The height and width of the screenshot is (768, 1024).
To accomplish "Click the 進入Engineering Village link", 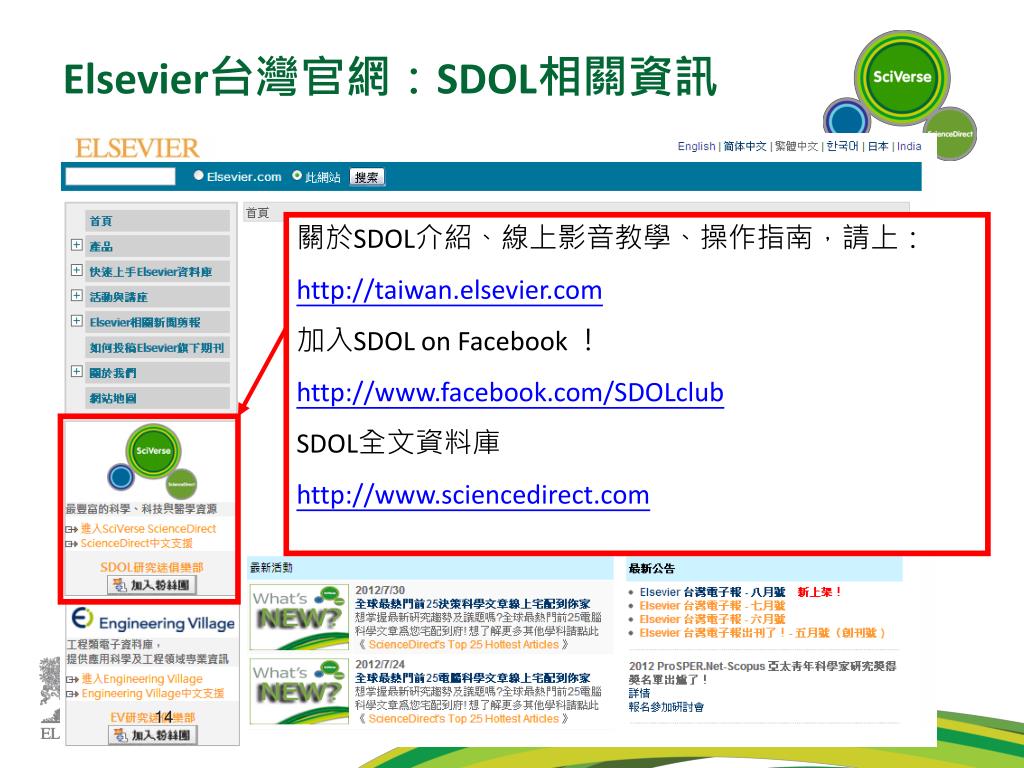I will (x=142, y=679).
